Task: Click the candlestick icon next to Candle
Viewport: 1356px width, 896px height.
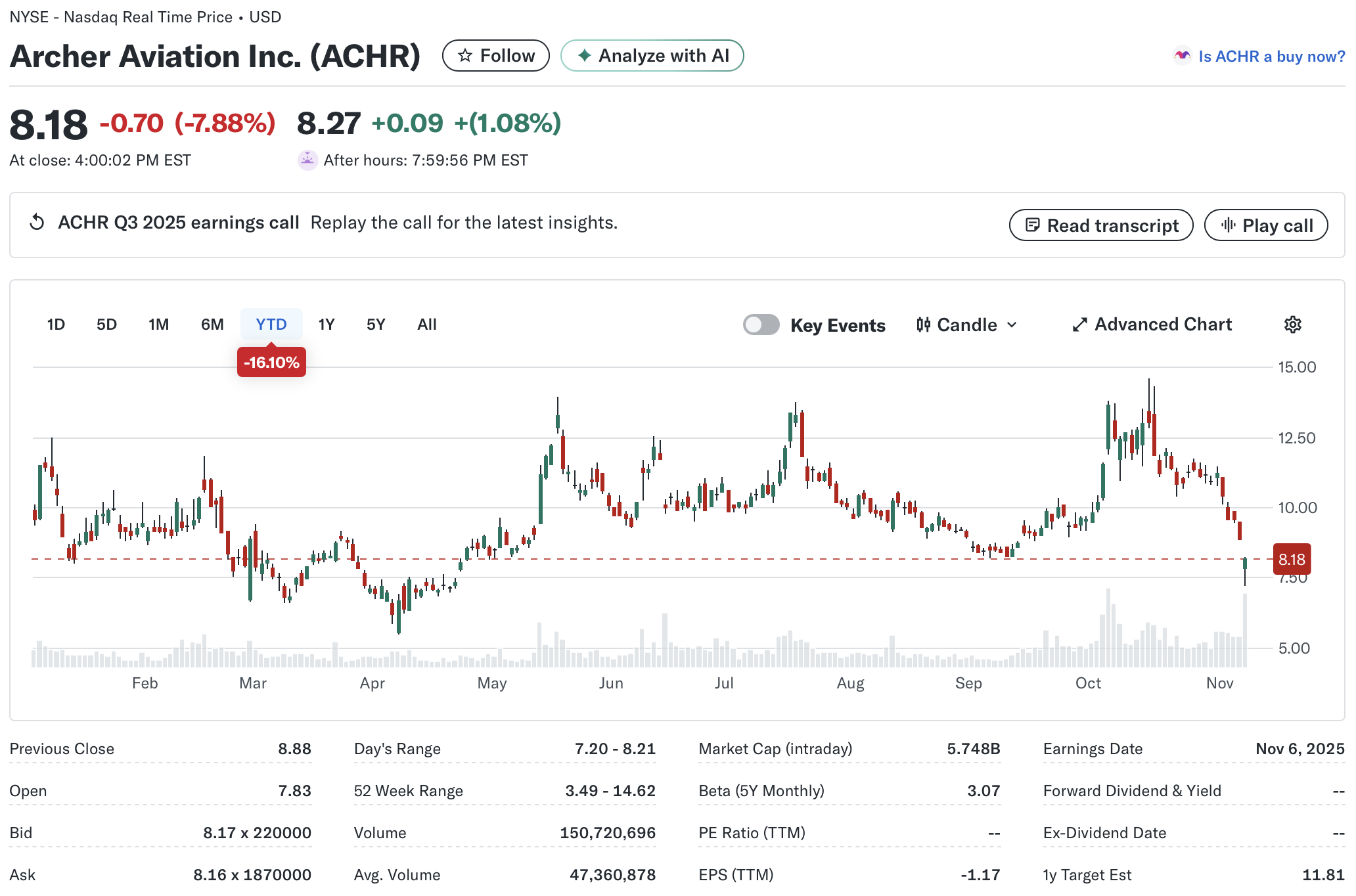Action: 923,325
